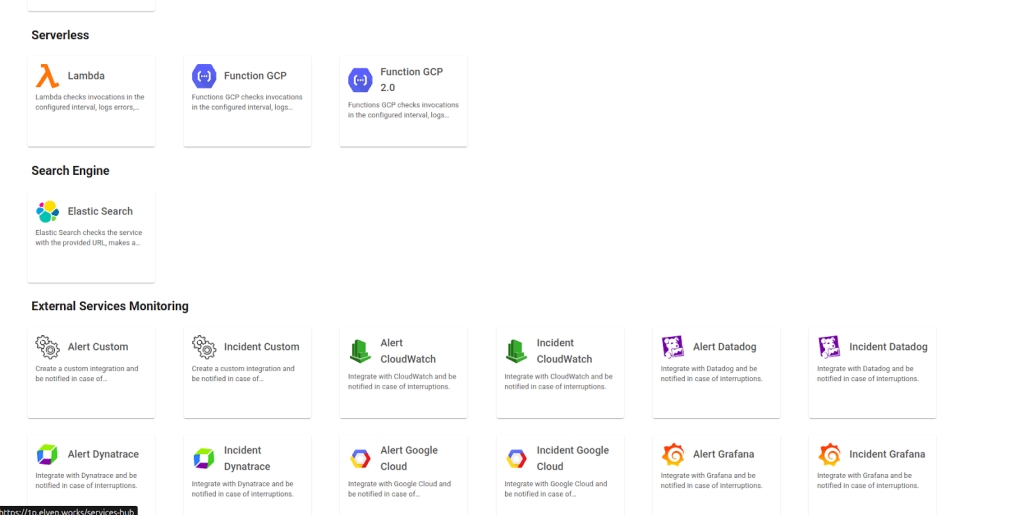Click the Alert Google Cloud icon

360,459
